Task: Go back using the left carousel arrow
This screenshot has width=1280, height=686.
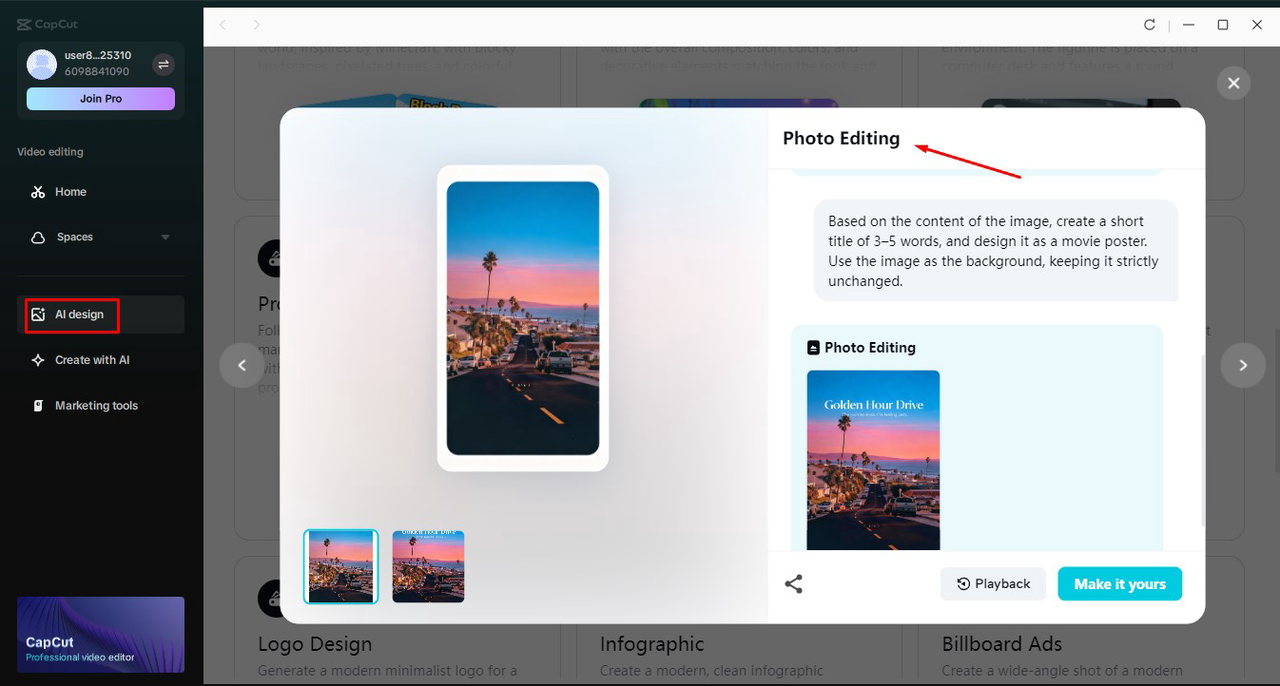Action: [240, 365]
